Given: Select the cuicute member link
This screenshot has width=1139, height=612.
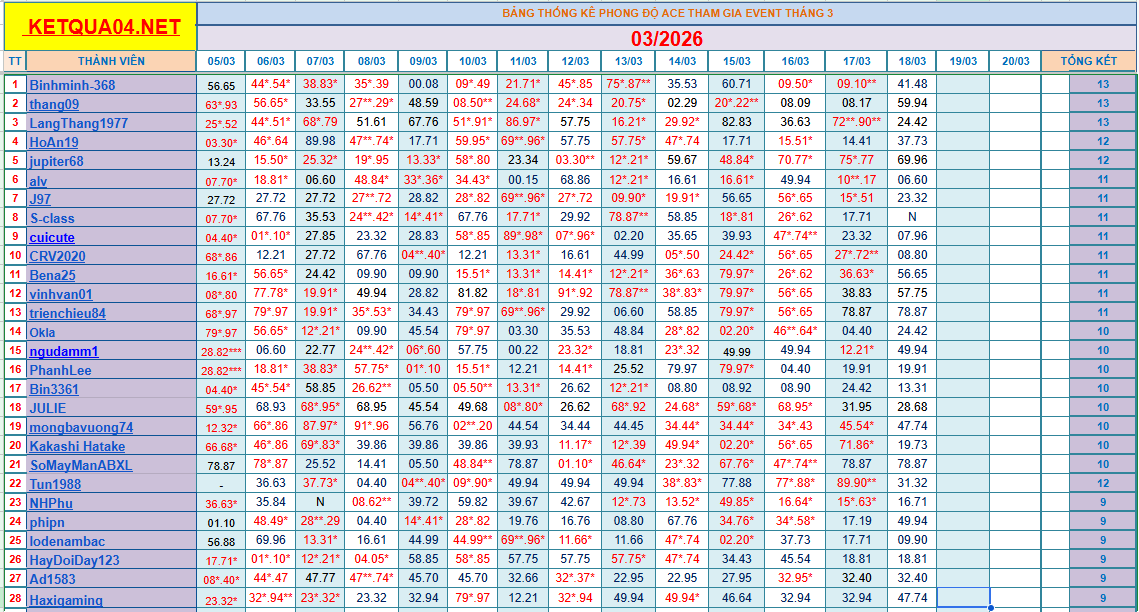Looking at the screenshot, I should 52,237.
